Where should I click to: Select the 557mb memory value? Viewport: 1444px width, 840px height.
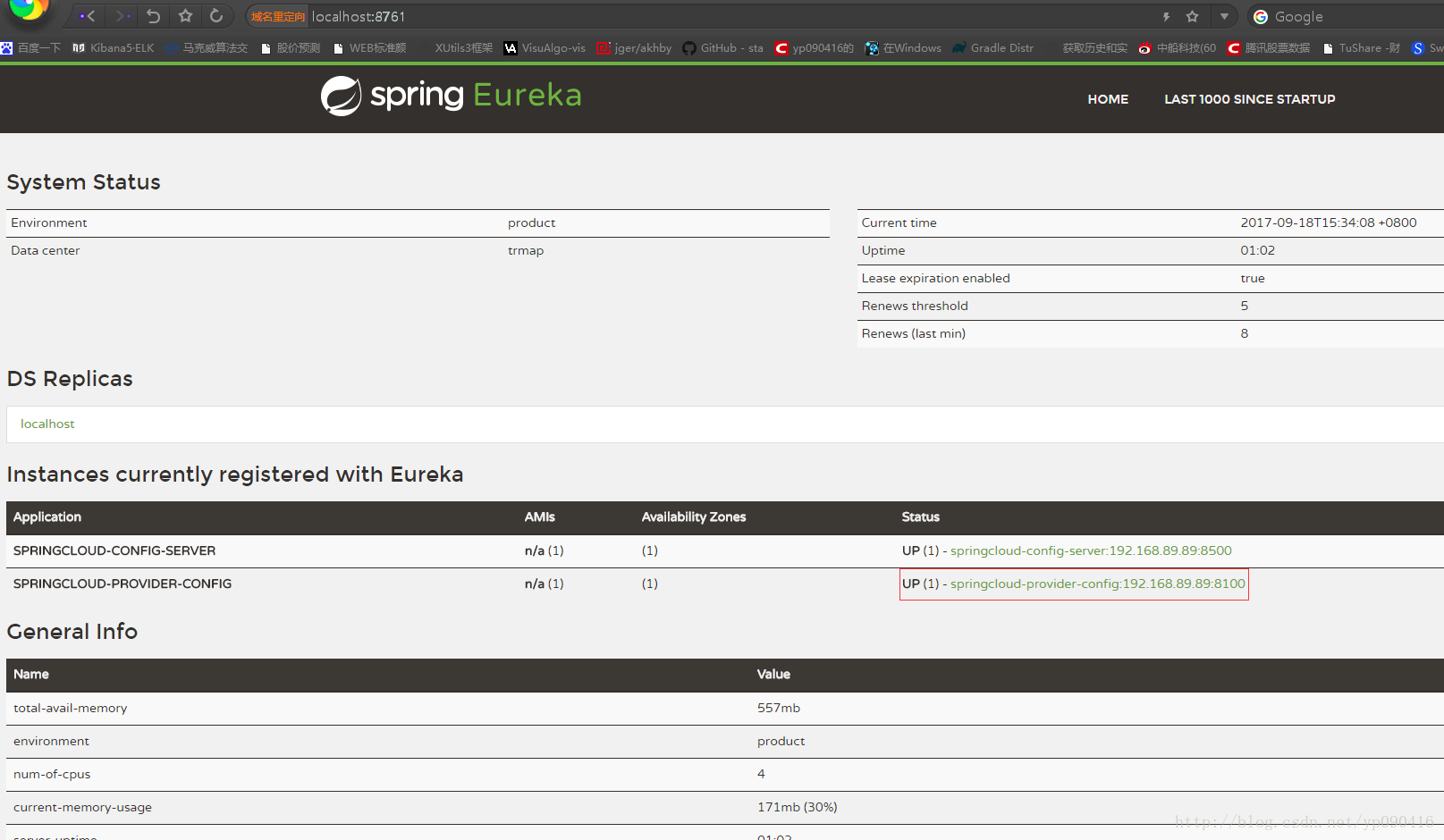pos(779,708)
